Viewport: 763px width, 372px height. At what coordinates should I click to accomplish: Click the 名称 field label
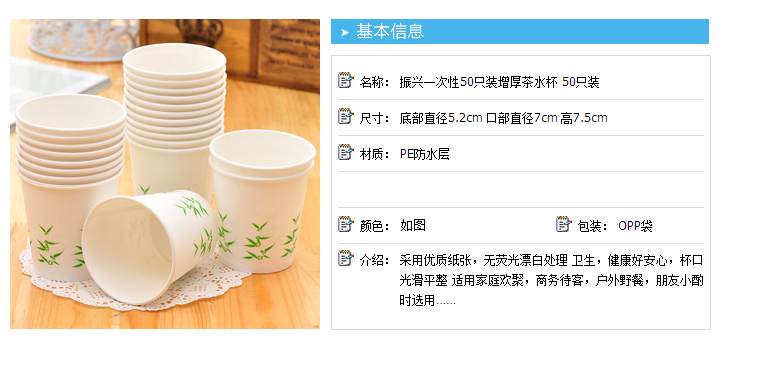click(375, 82)
